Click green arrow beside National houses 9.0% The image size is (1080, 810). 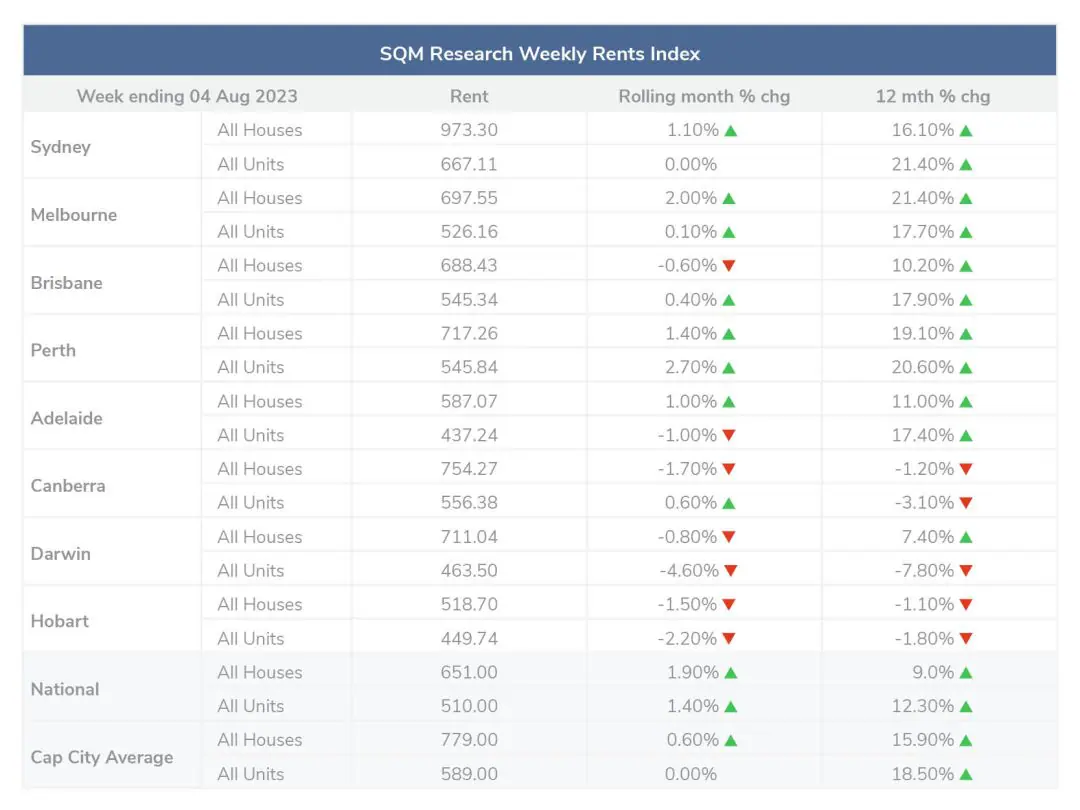point(966,673)
